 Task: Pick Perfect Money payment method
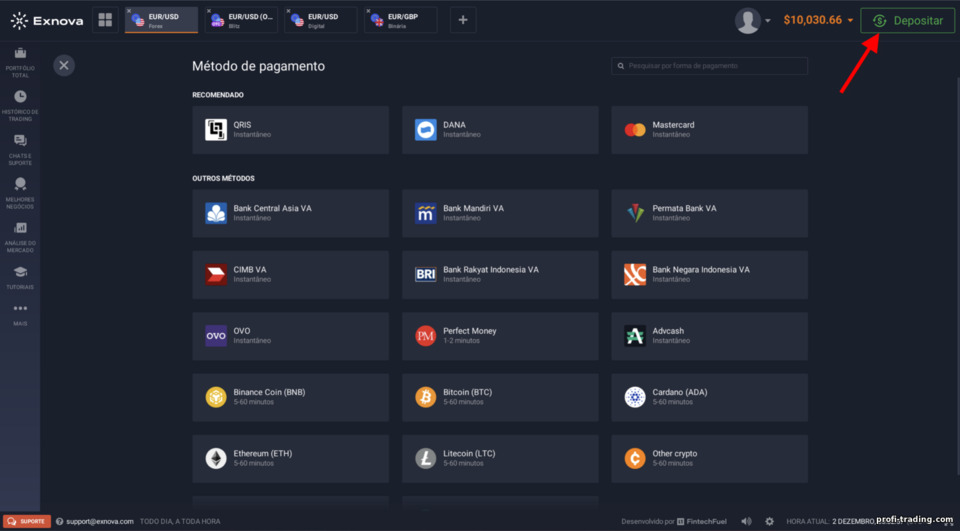(x=500, y=336)
